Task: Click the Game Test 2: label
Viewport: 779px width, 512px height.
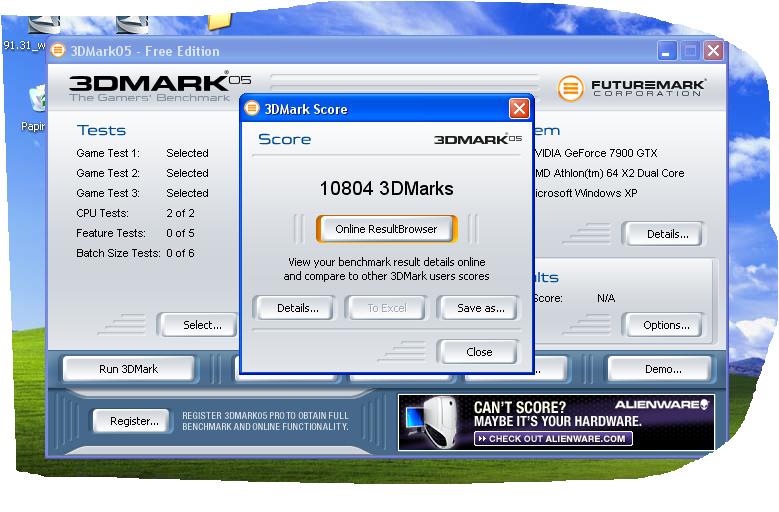Action: (x=108, y=173)
